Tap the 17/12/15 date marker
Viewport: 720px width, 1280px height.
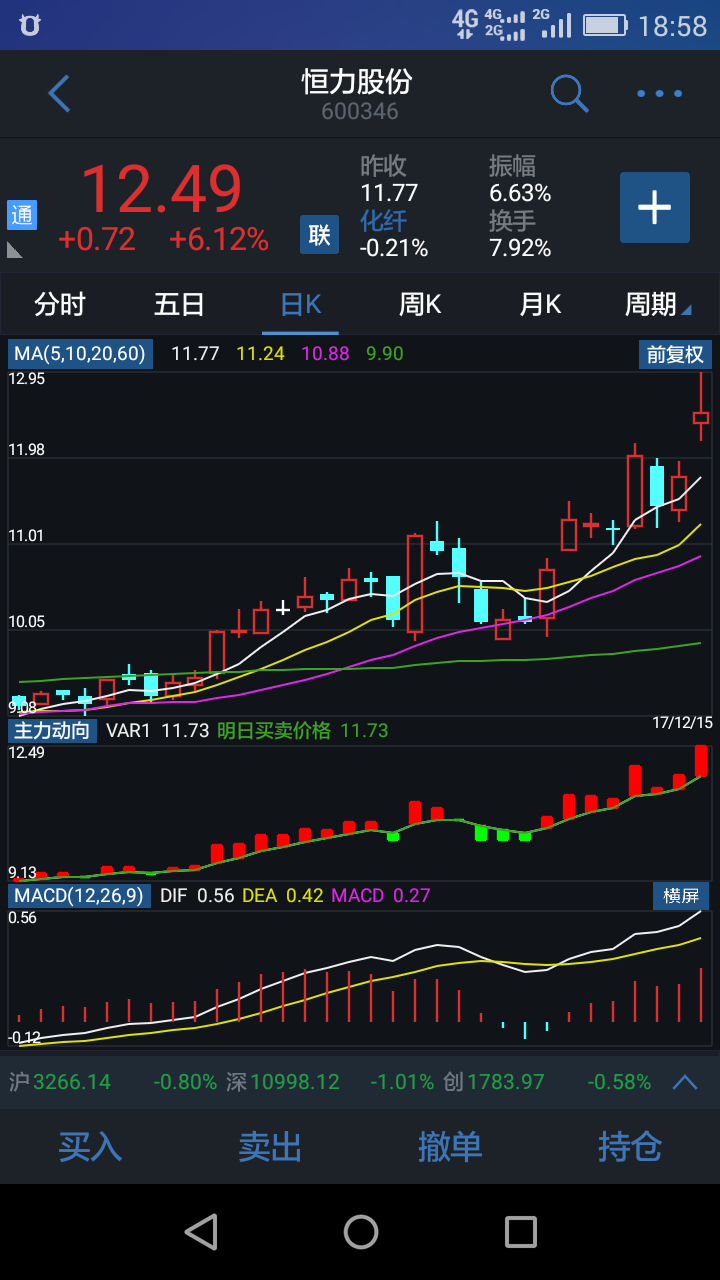click(x=682, y=722)
